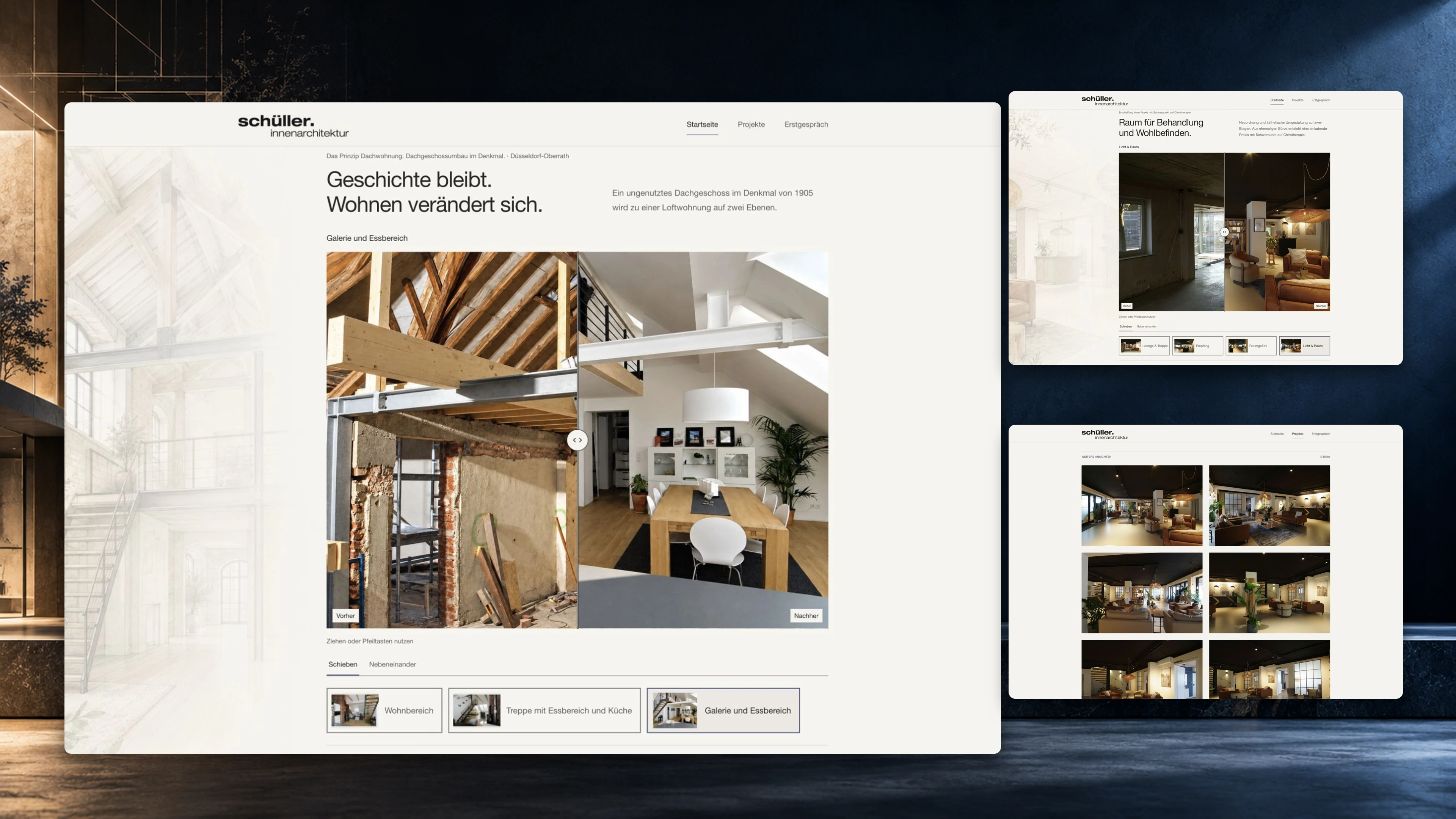The image size is (1456, 819).
Task: Click the schüller logo in top-right window
Action: click(x=1105, y=100)
